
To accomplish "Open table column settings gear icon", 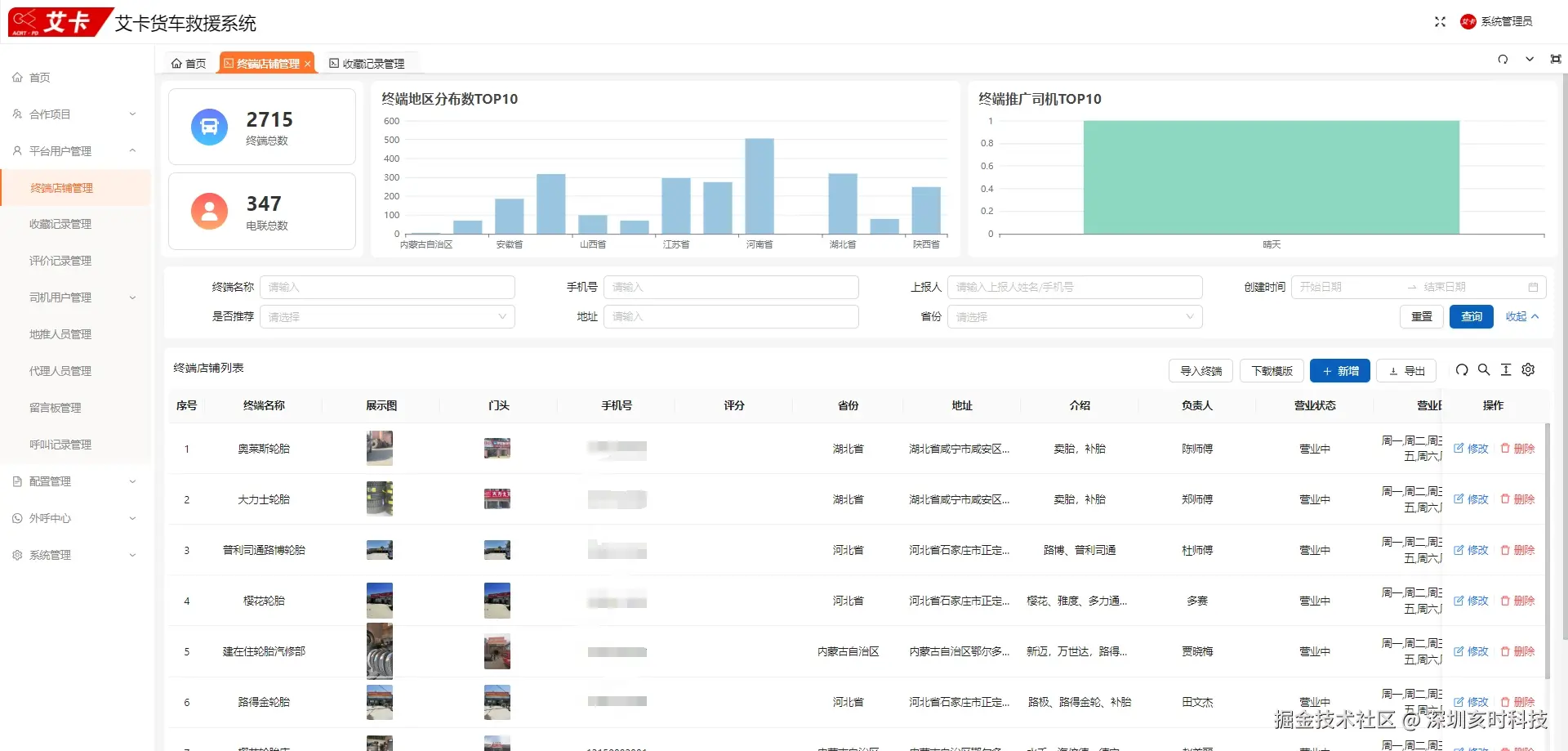I will tap(1528, 370).
